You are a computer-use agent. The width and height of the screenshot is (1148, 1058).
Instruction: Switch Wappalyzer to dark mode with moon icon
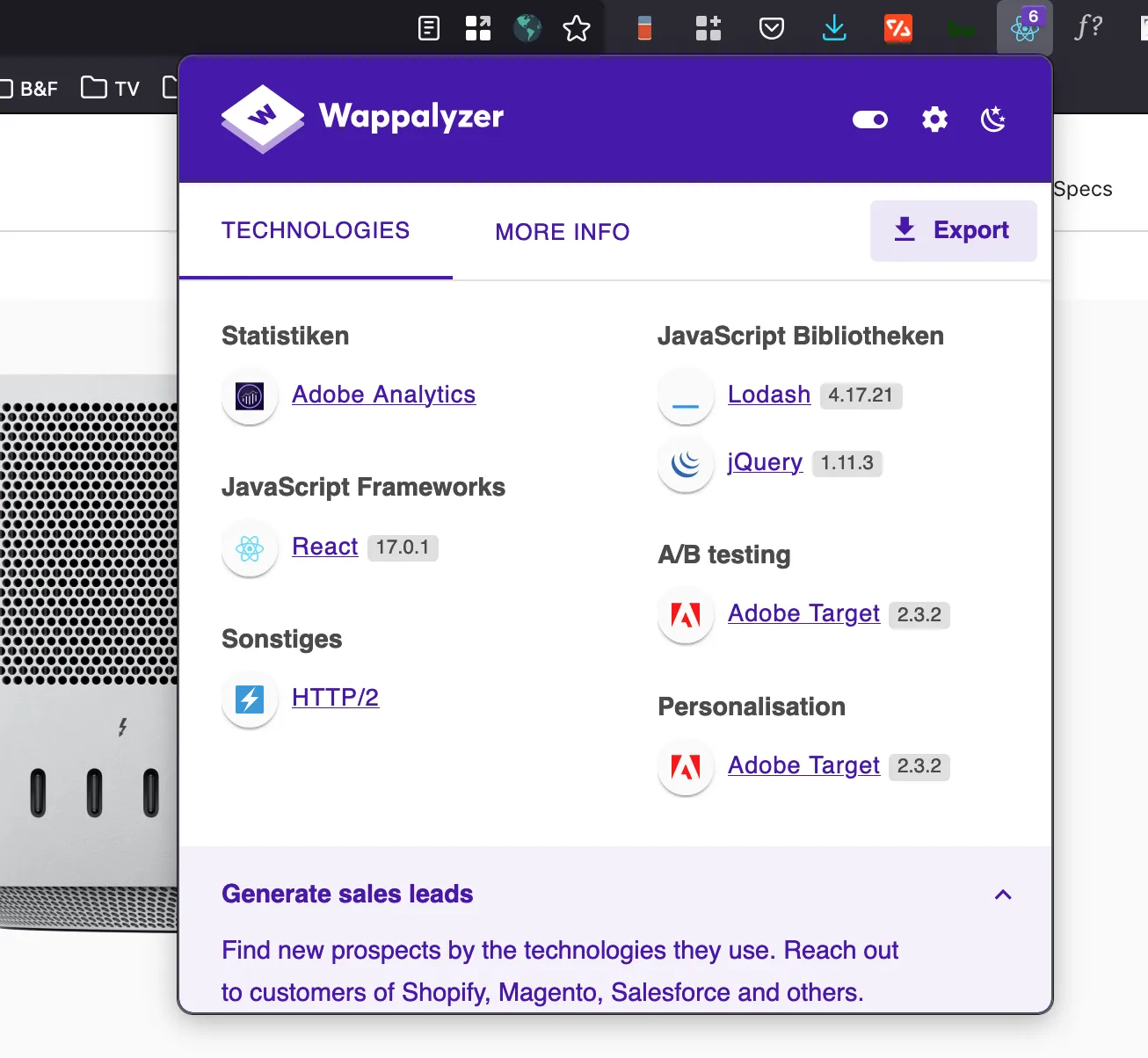pyautogui.click(x=993, y=119)
